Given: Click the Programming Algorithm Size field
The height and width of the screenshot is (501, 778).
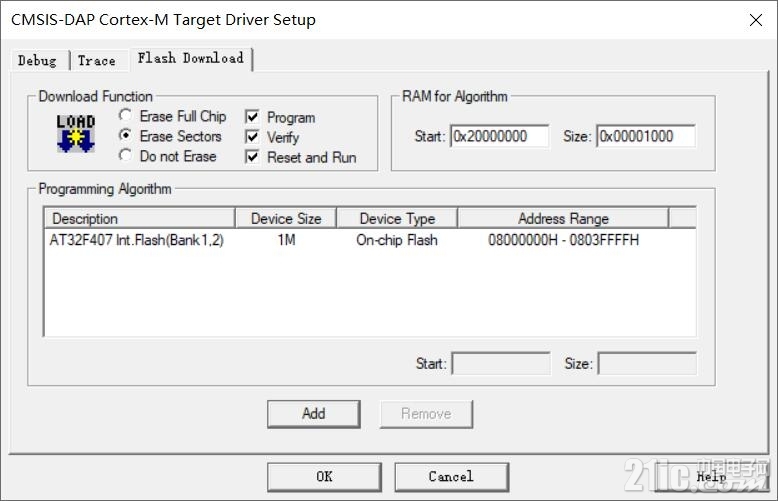Looking at the screenshot, I should (x=647, y=364).
